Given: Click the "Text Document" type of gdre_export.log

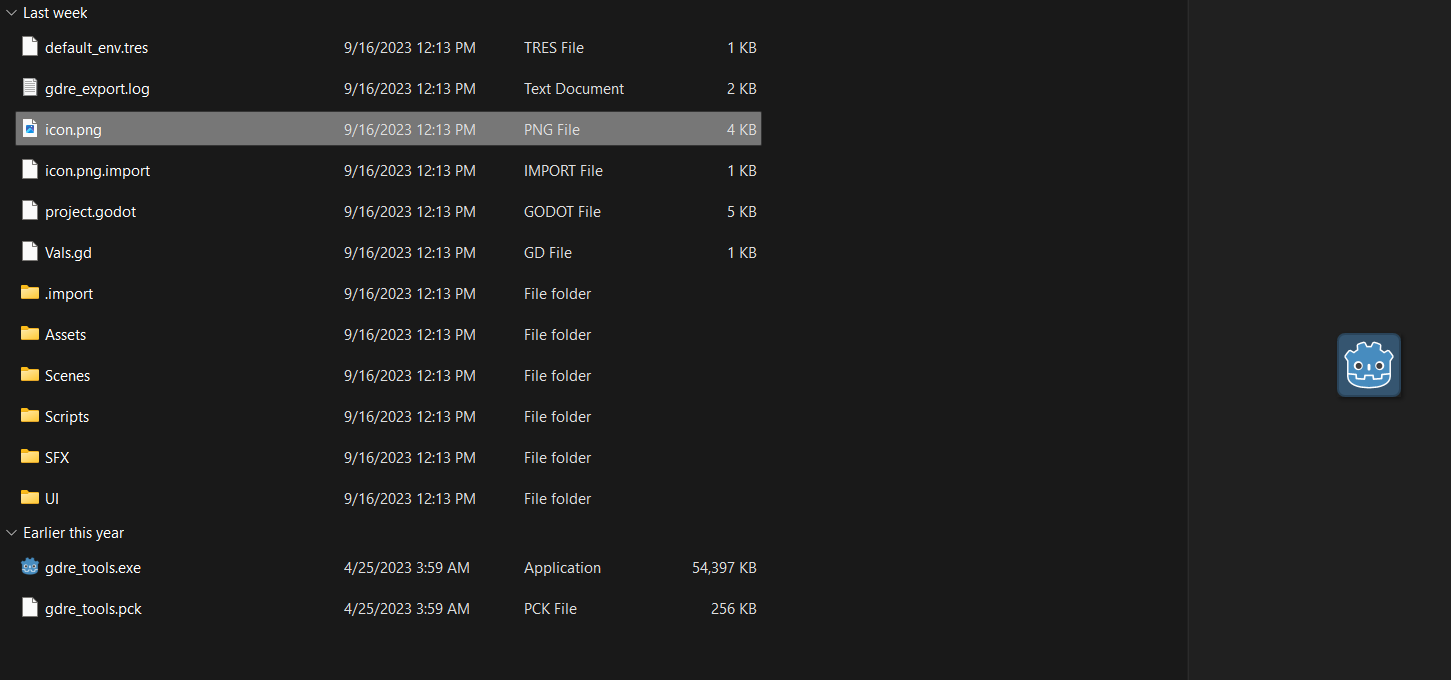Looking at the screenshot, I should [574, 89].
